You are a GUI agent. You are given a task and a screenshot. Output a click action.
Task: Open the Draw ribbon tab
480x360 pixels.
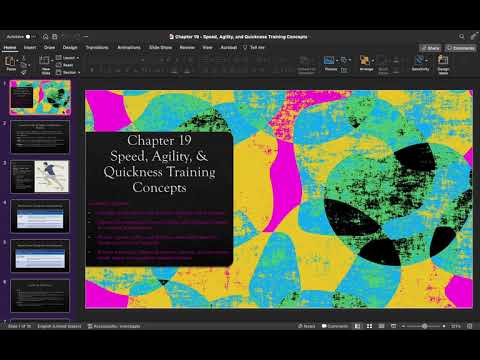click(x=49, y=48)
